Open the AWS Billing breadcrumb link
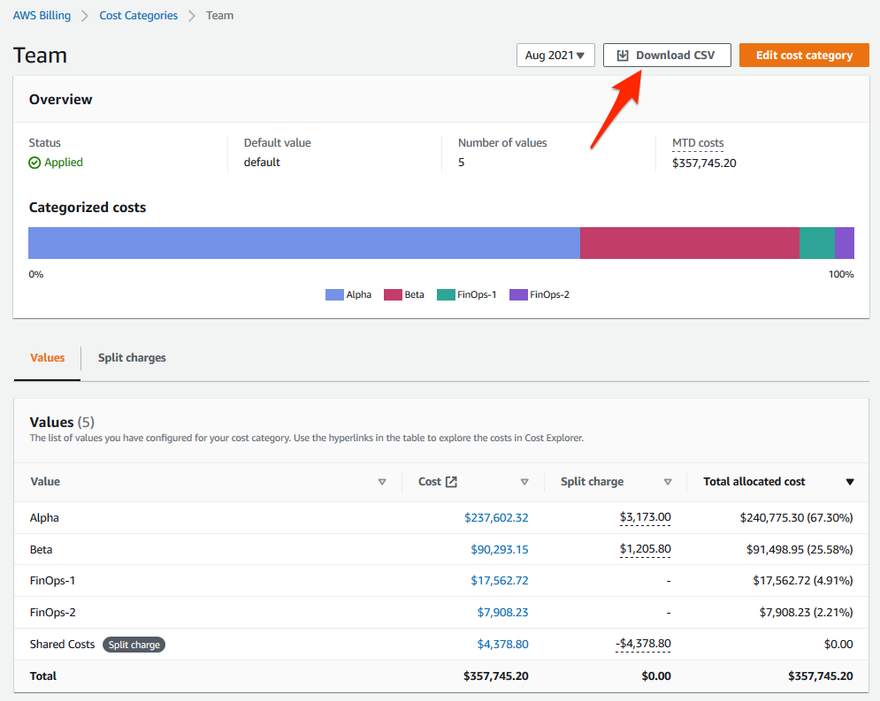 pos(47,16)
